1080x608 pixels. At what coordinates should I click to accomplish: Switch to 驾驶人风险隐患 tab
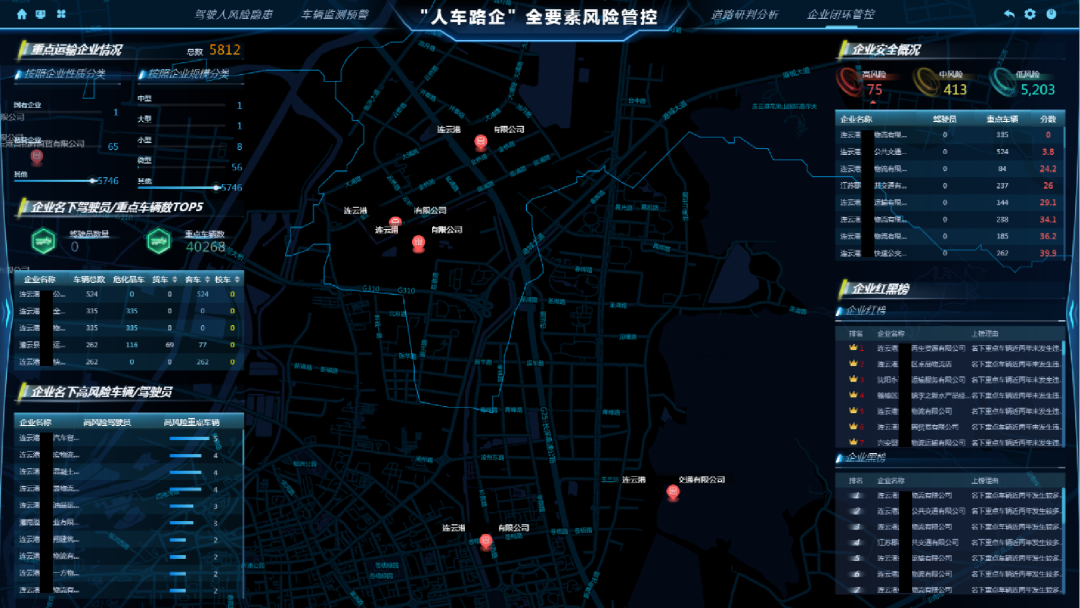pos(233,15)
